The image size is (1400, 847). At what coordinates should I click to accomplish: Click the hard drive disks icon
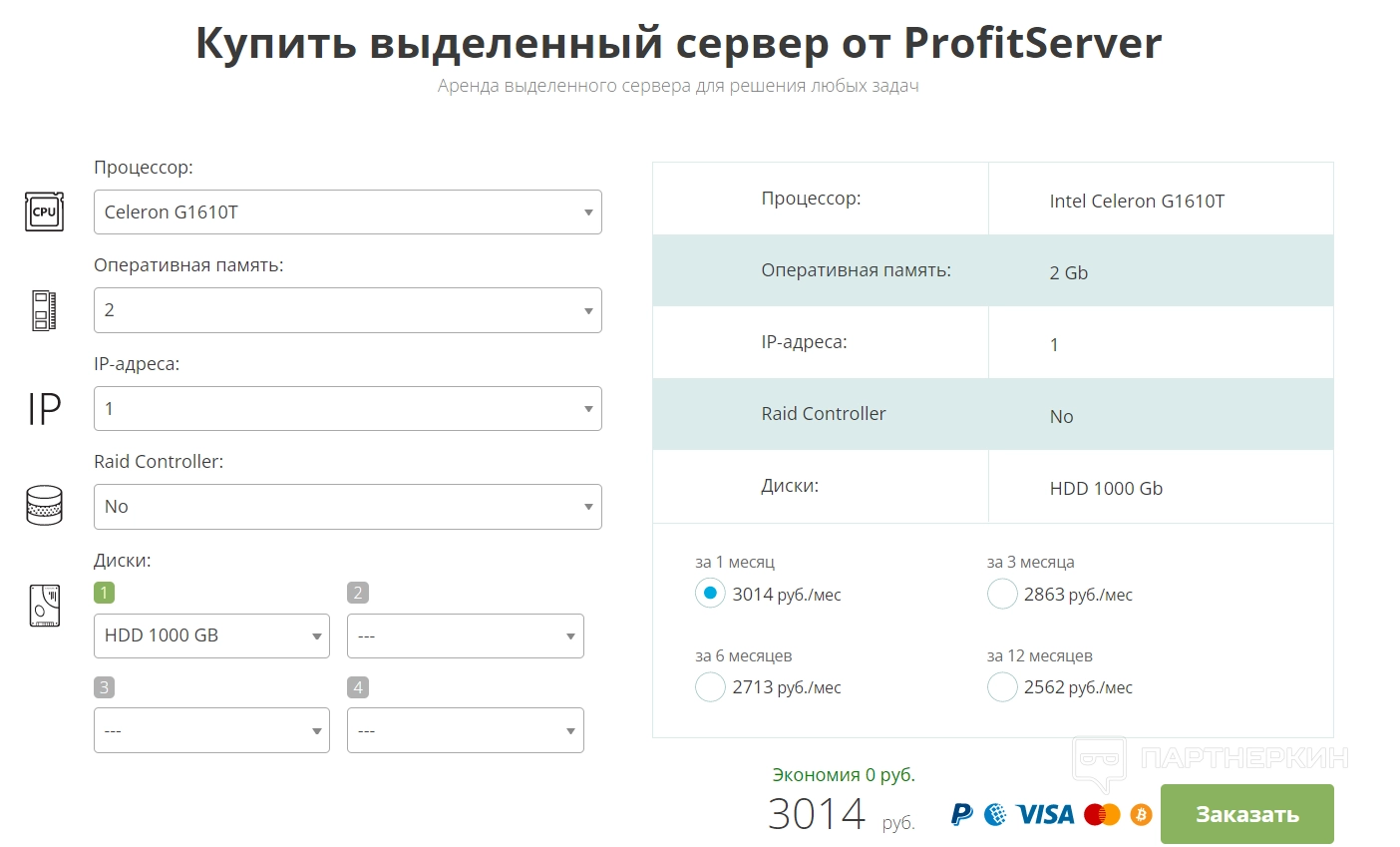pyautogui.click(x=44, y=606)
